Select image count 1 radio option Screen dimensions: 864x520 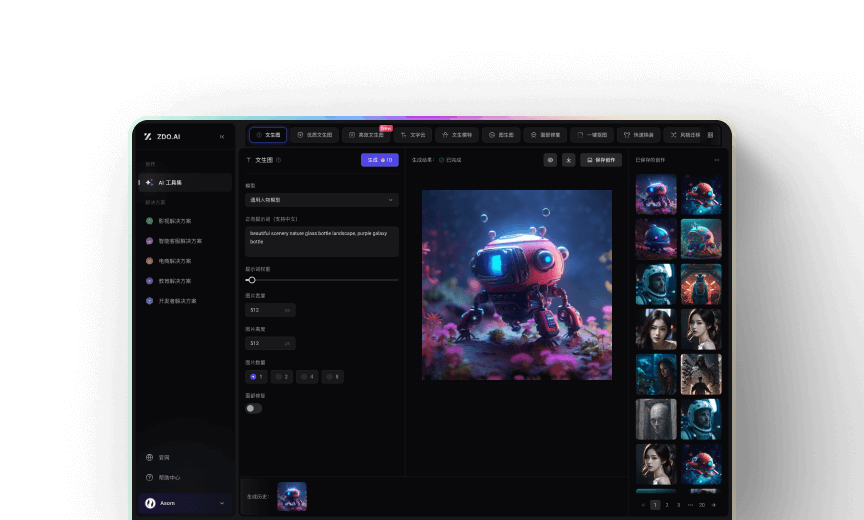[256, 377]
